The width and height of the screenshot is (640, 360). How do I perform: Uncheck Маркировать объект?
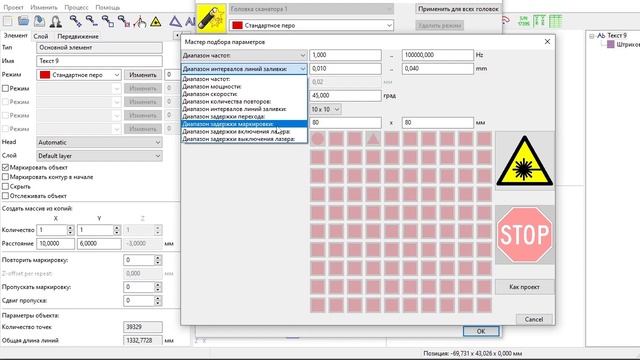pyautogui.click(x=5, y=167)
